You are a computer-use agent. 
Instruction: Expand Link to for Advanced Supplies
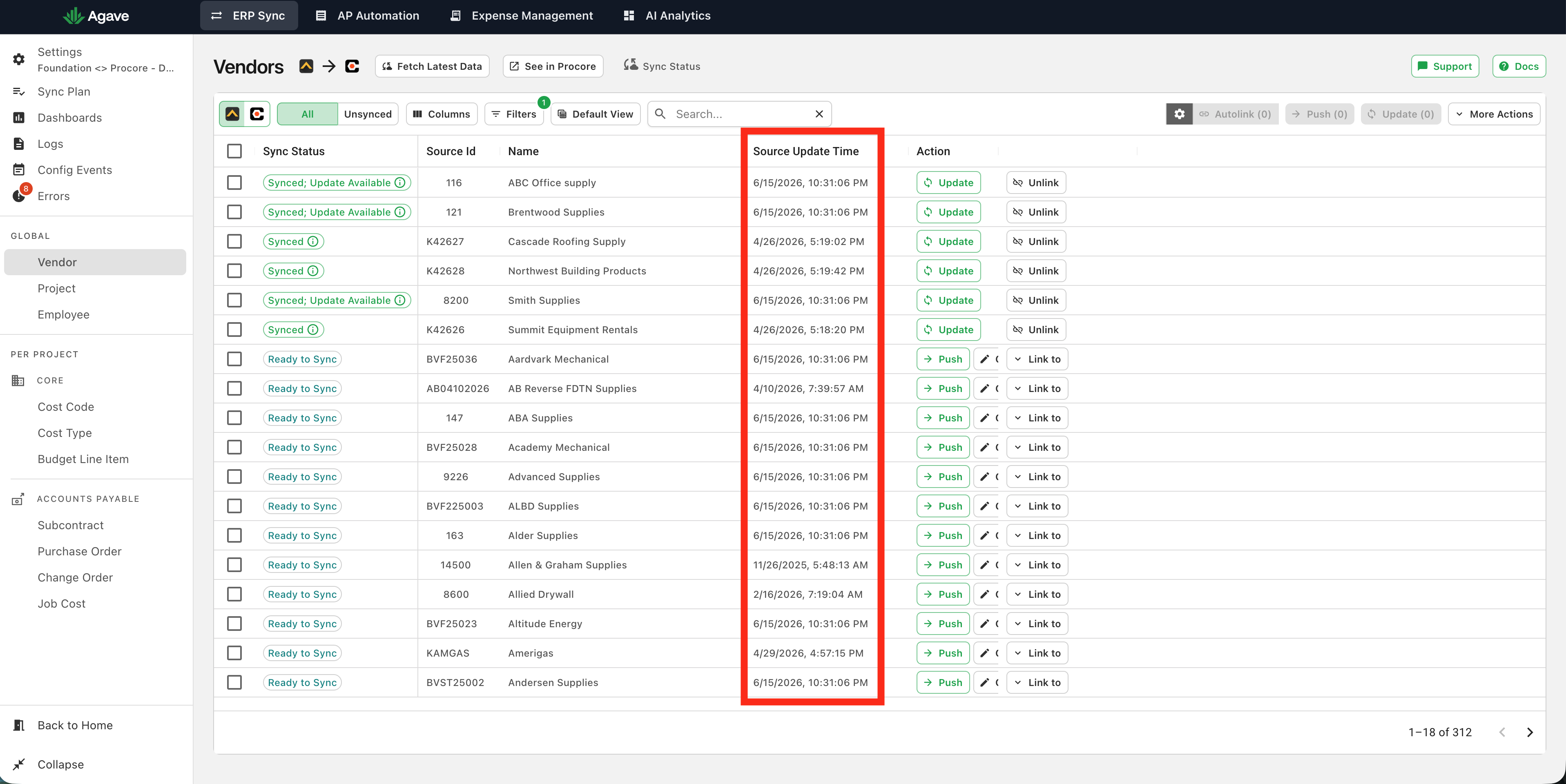1037,477
